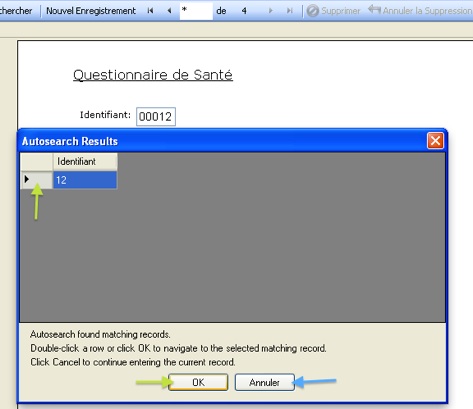Viewport: 473px width, 409px height.
Task: Click the Annuler button in the dialog
Action: 265,382
